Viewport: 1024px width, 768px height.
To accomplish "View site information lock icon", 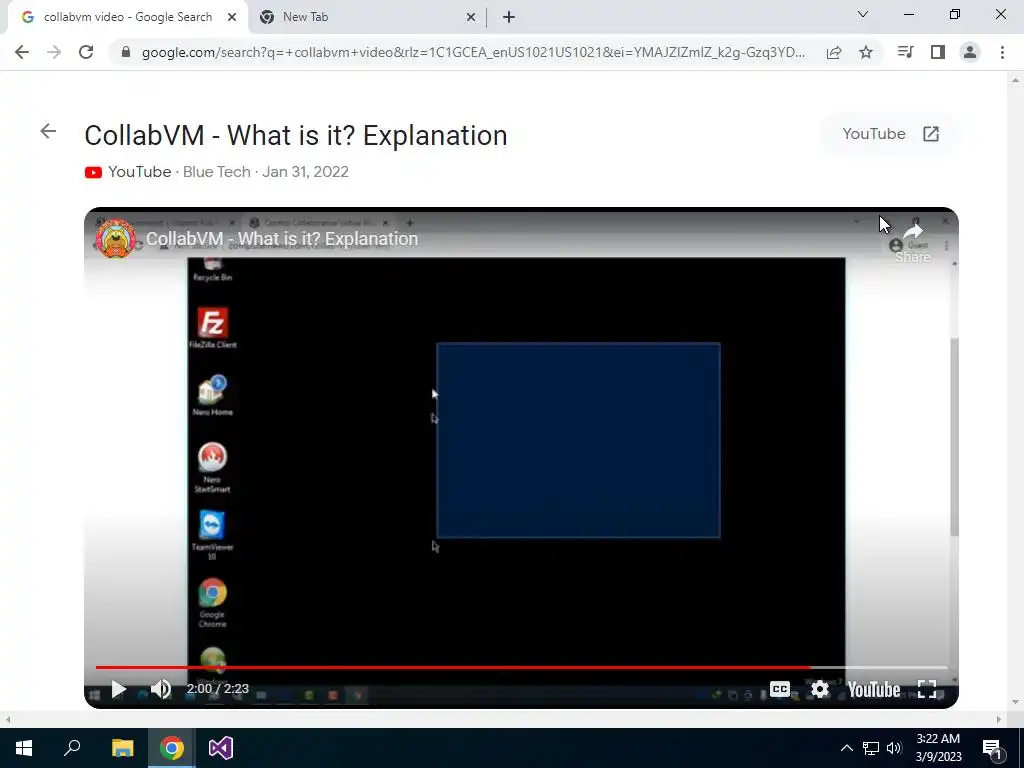I will click(126, 52).
